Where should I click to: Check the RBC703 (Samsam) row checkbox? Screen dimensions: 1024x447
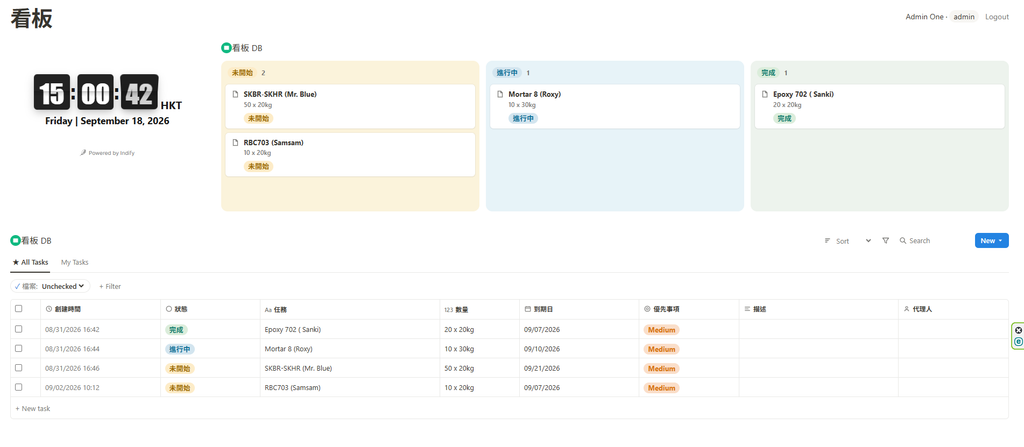click(x=18, y=387)
